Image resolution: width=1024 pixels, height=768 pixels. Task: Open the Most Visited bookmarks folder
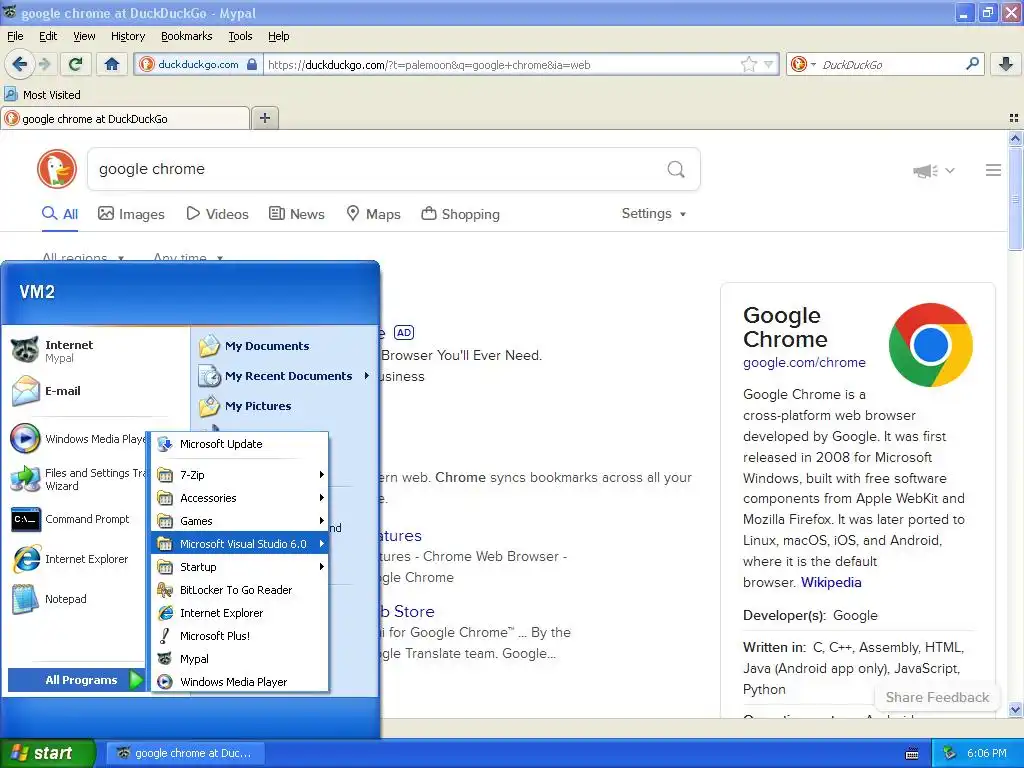point(42,95)
